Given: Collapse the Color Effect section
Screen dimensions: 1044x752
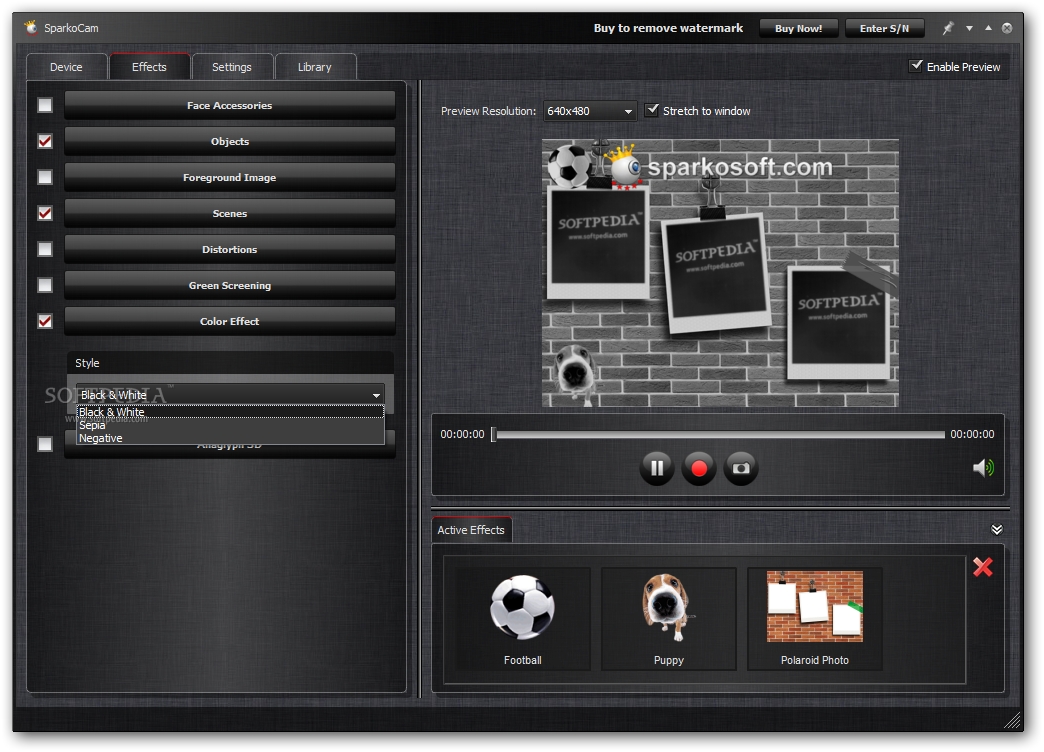Looking at the screenshot, I should [x=230, y=321].
